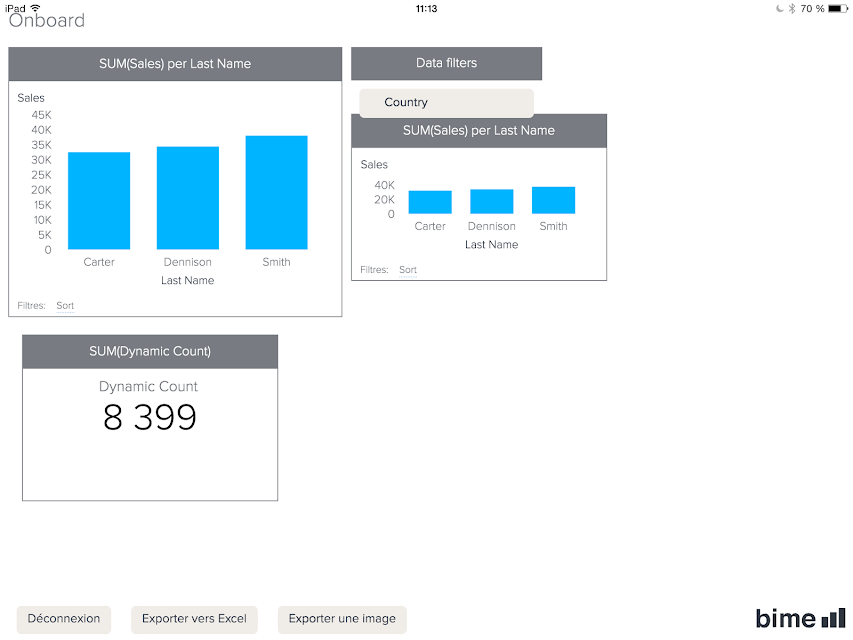Viewport: 853px width, 640px height.
Task: Tap the Bluetooth status icon
Action: tap(792, 8)
